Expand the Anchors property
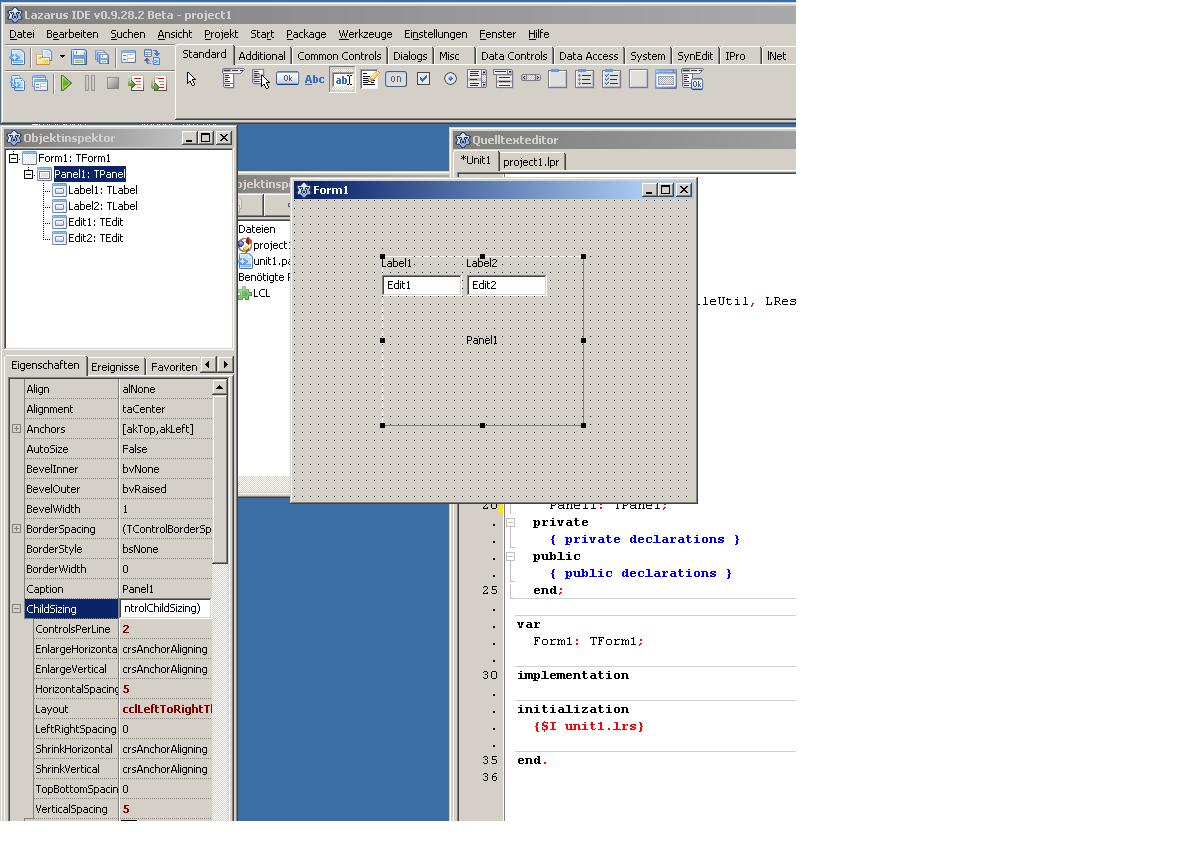This screenshot has width=1200, height=854. tap(16, 429)
